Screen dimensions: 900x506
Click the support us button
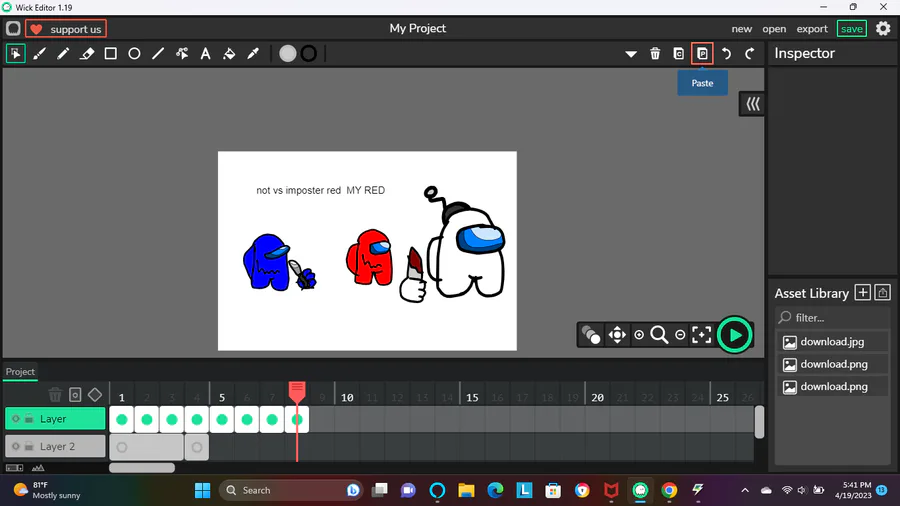click(66, 29)
